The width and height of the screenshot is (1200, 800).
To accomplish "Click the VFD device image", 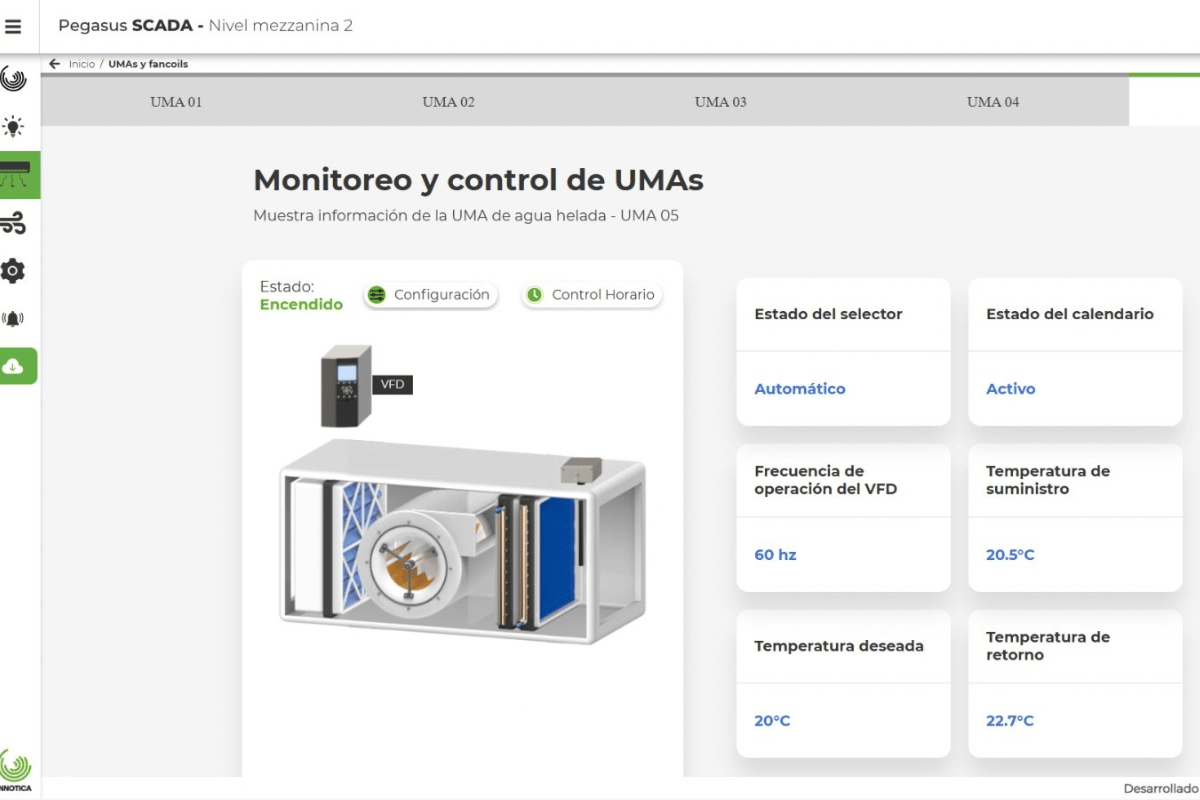I will [x=346, y=386].
